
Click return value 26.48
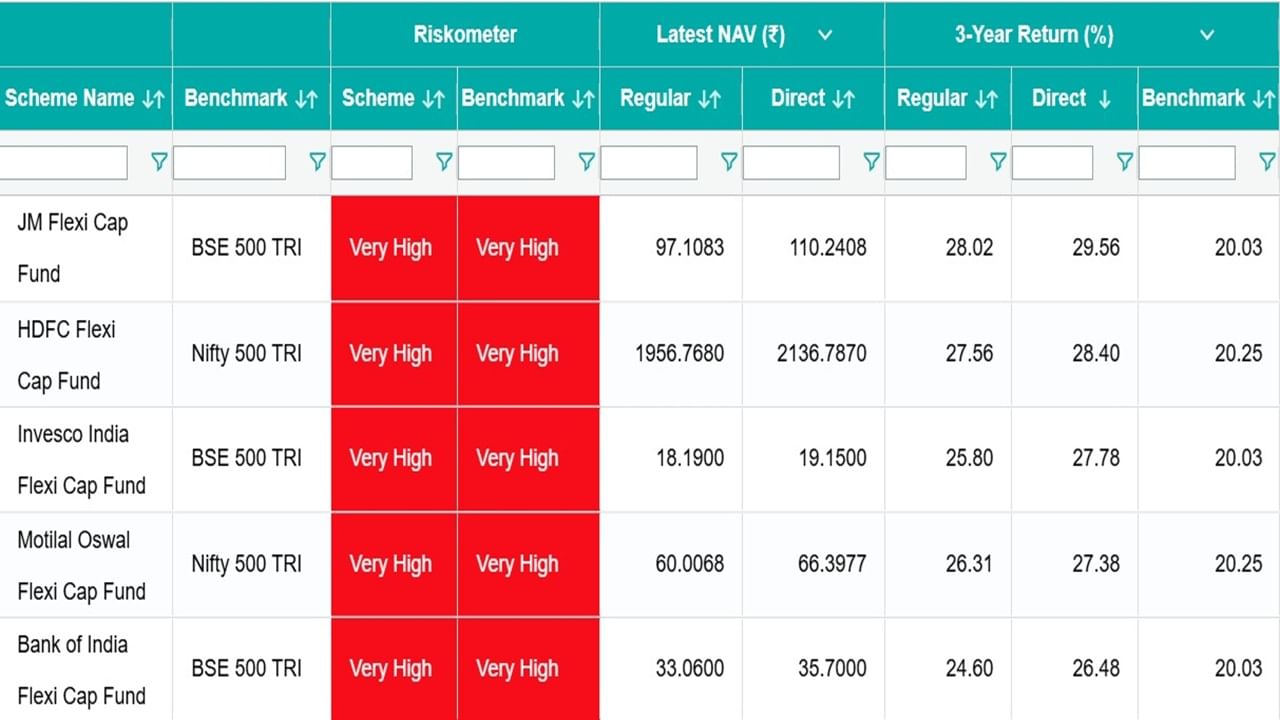click(1096, 669)
